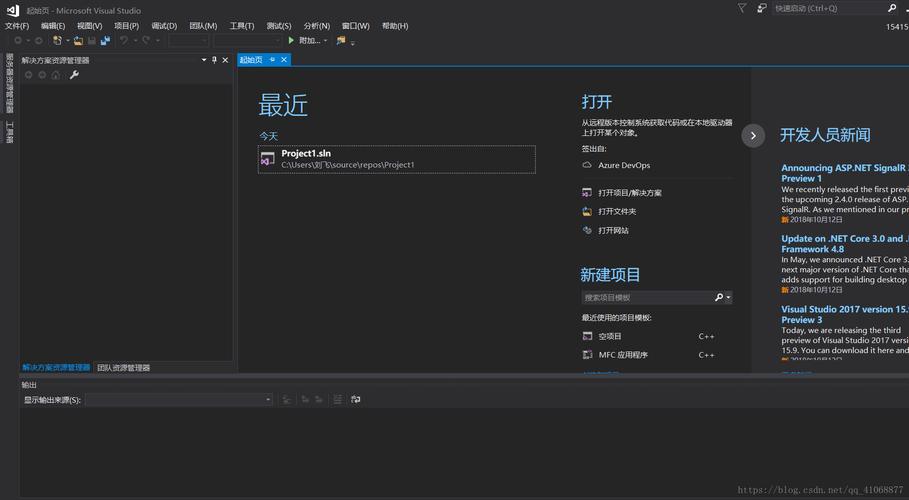Click the feedback icon in title bar
The height and width of the screenshot is (500, 909).
[x=762, y=8]
